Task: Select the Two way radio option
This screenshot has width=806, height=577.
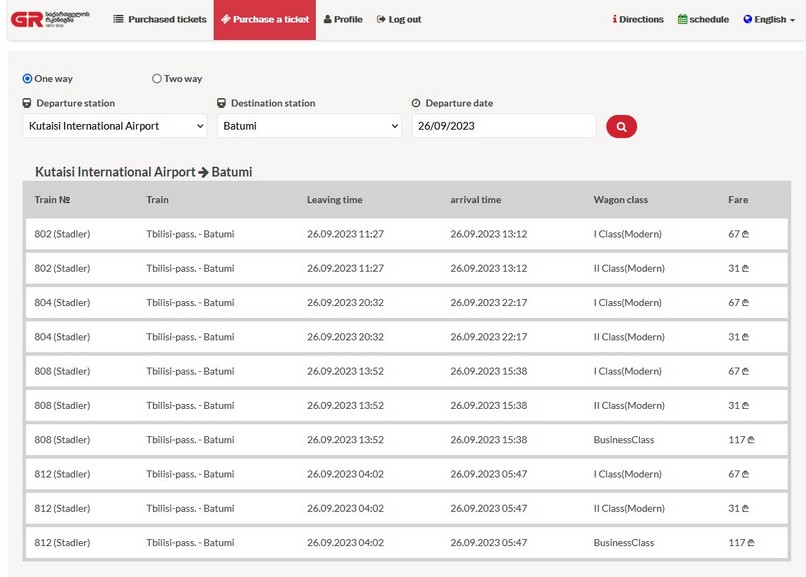Action: point(157,79)
